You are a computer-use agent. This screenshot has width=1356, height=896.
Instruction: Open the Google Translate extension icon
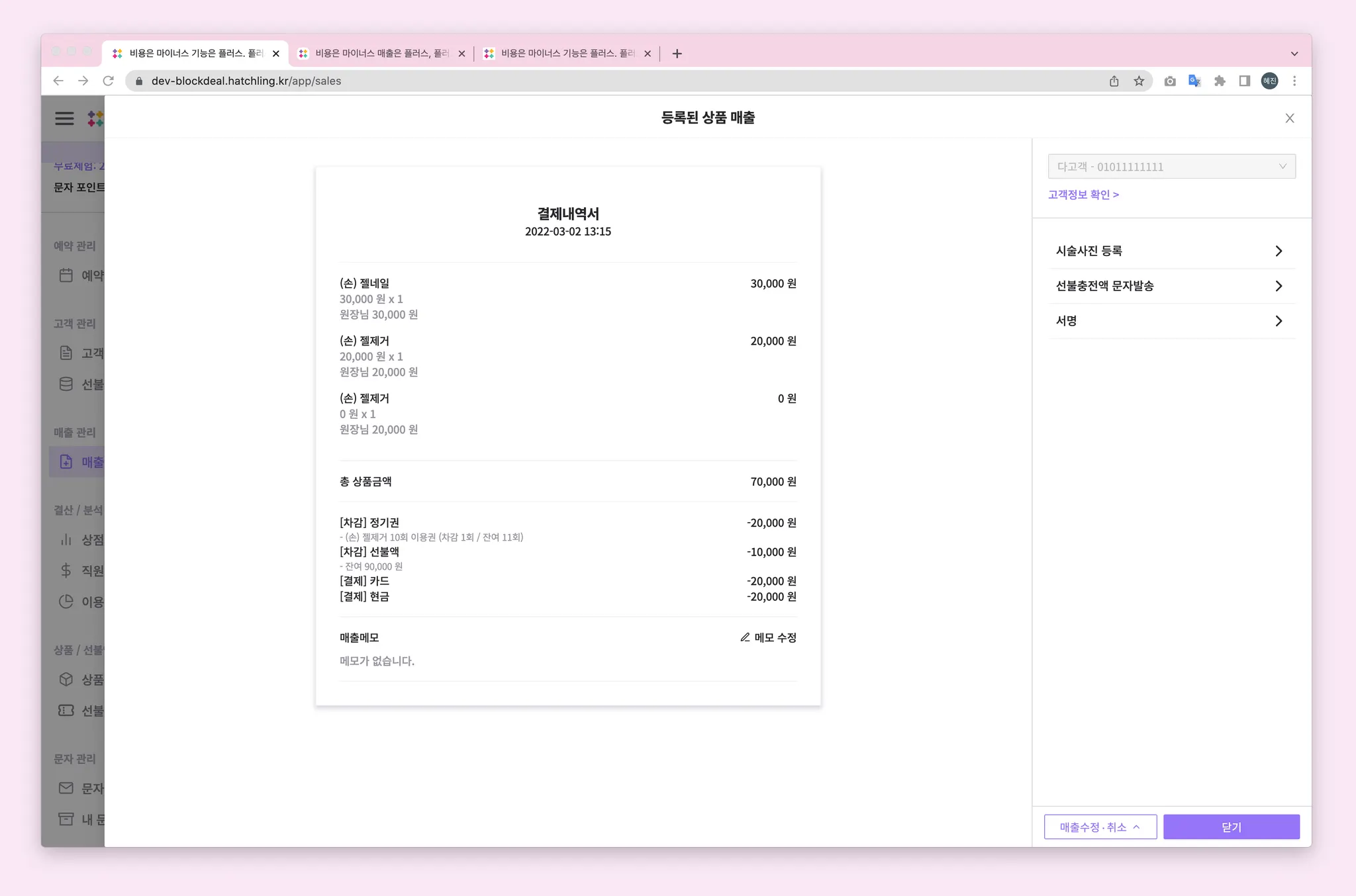[1194, 81]
